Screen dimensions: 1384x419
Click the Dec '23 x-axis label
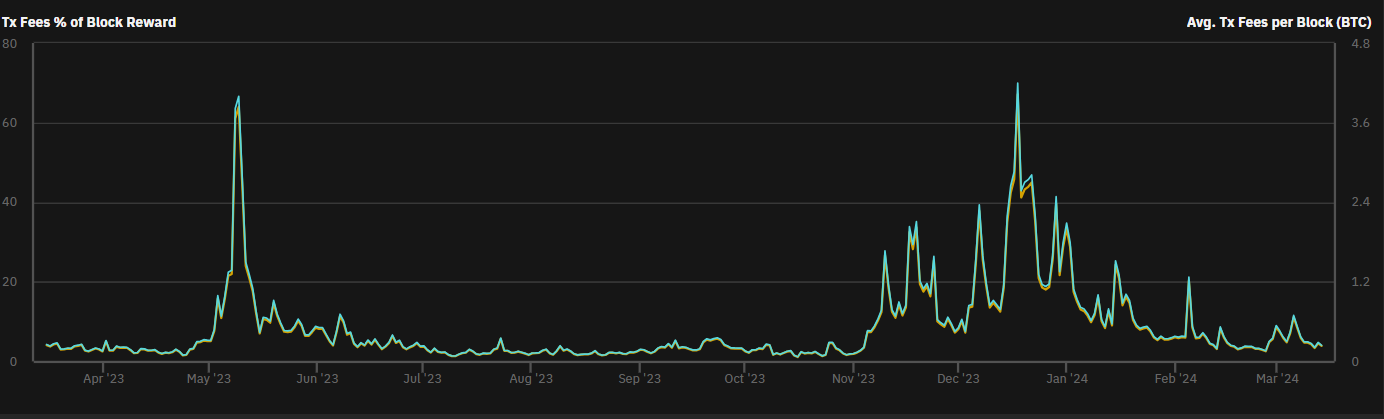click(958, 379)
